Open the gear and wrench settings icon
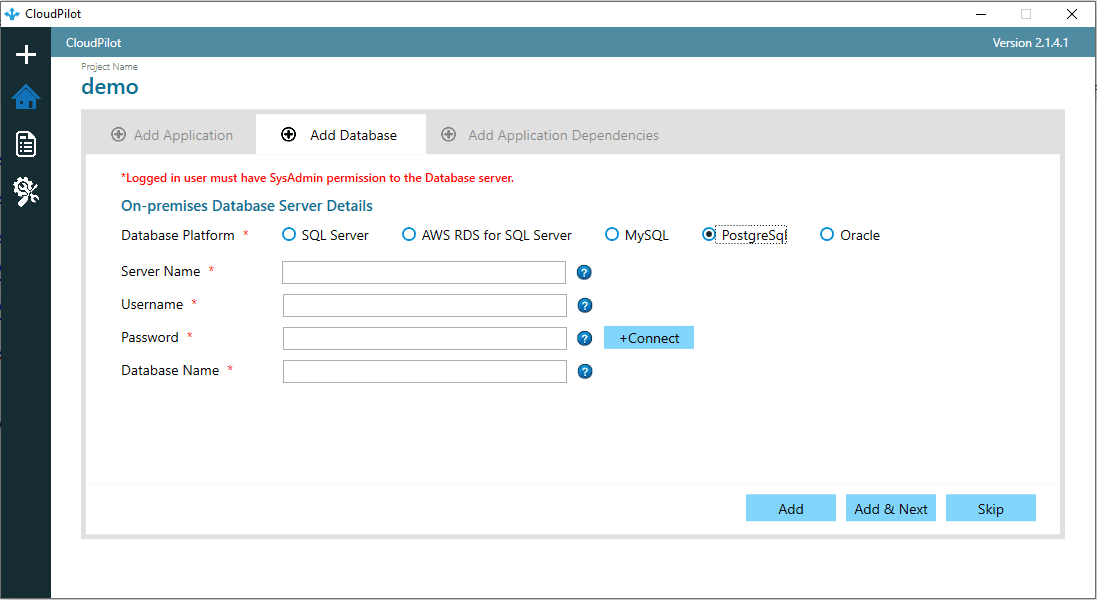The width and height of the screenshot is (1097, 600). 26,191
